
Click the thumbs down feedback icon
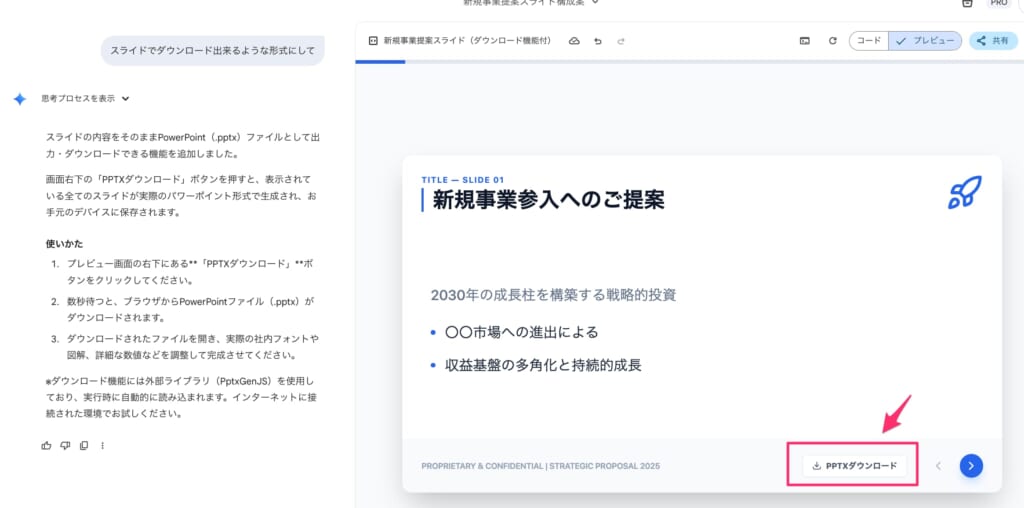point(65,445)
